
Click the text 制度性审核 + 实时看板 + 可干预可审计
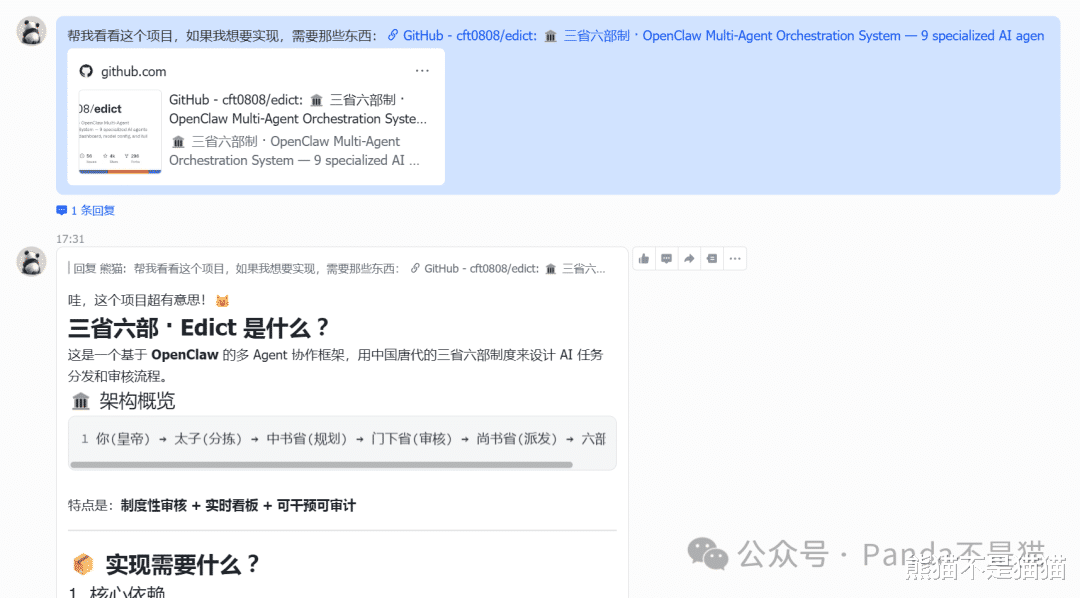238,506
